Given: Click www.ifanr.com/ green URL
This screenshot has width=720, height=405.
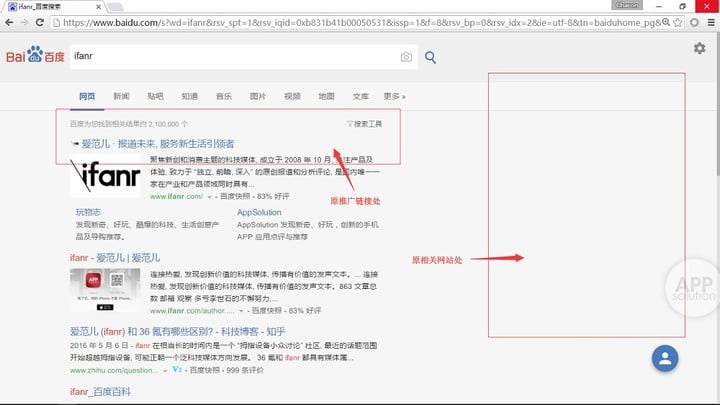Looking at the screenshot, I should (x=176, y=196).
